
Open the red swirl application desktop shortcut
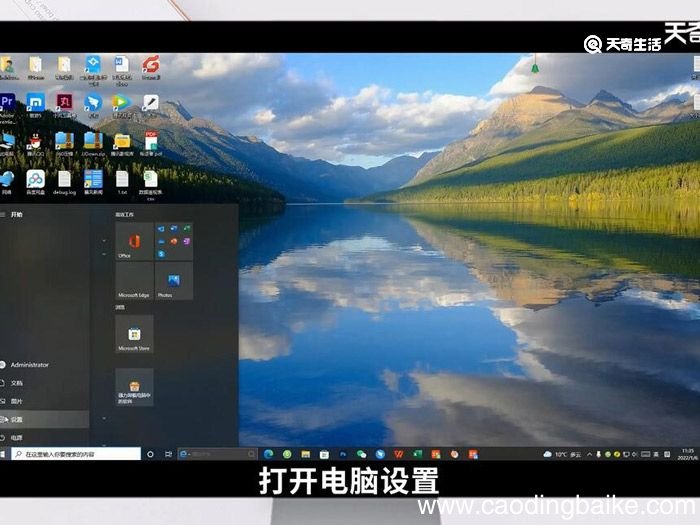(x=151, y=68)
